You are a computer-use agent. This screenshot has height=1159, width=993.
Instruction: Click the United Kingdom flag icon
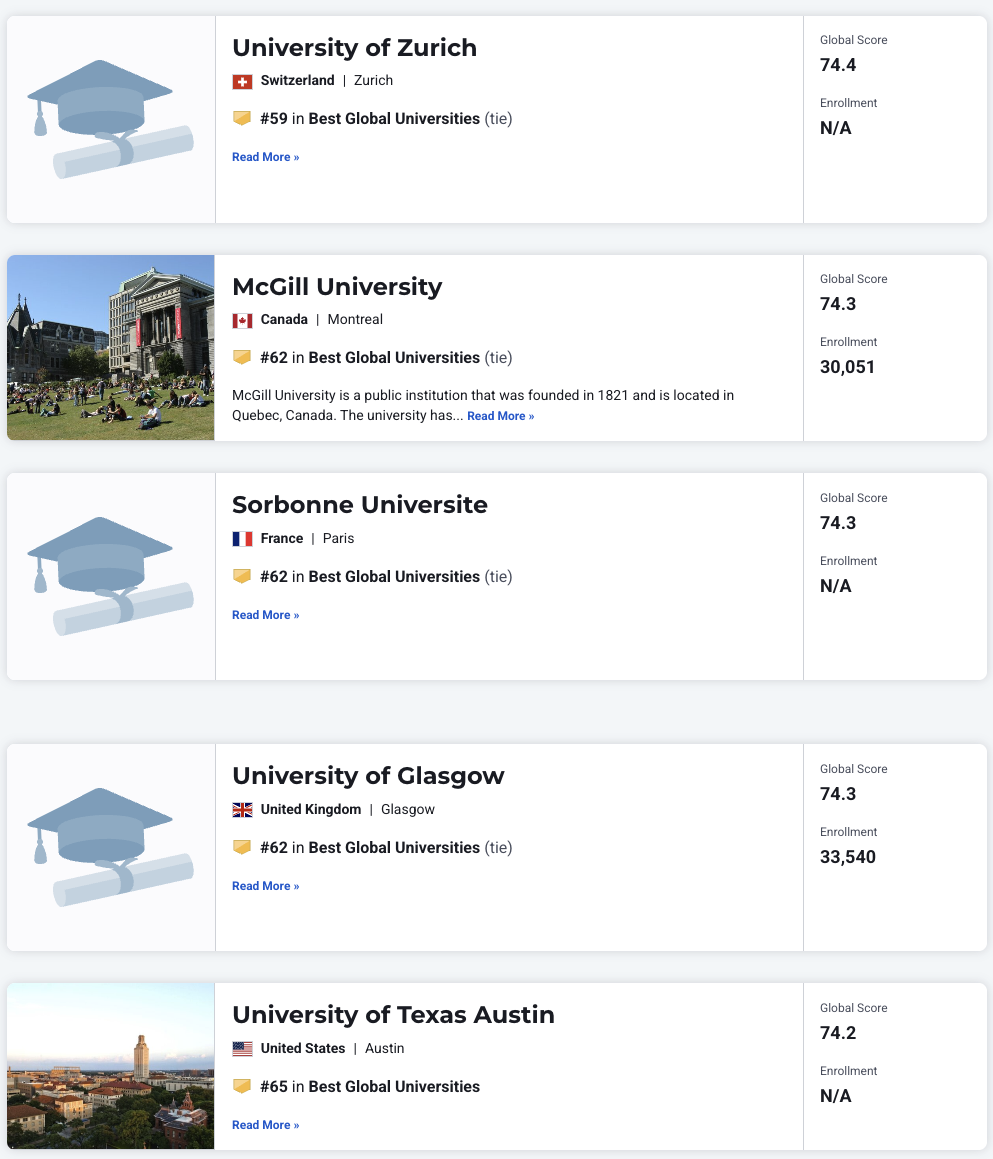click(x=241, y=810)
